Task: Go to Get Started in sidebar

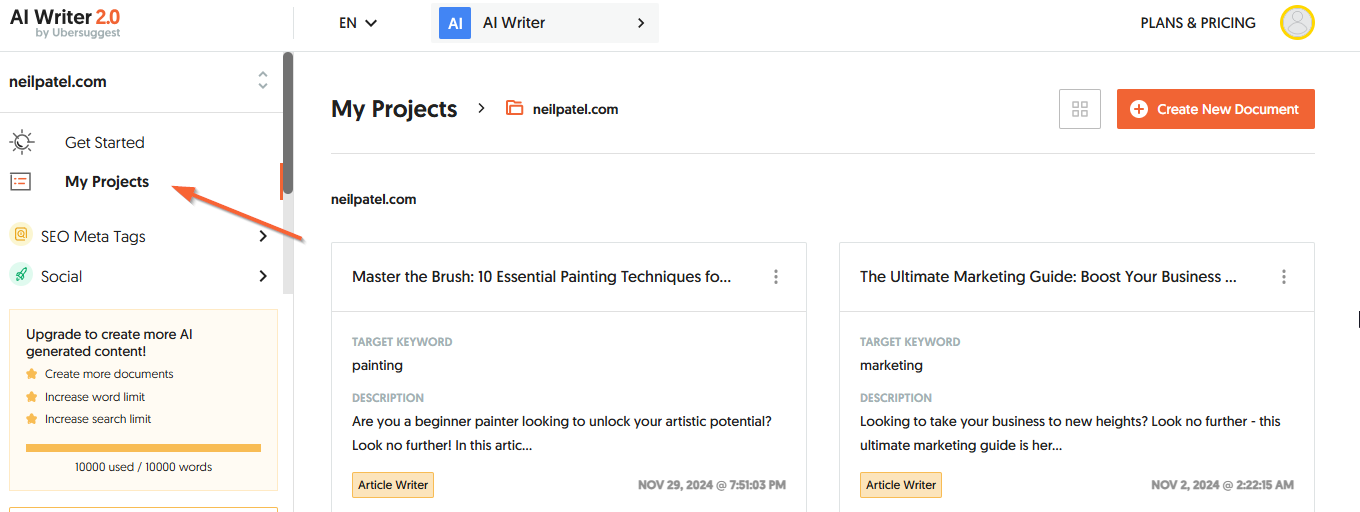Action: point(105,142)
